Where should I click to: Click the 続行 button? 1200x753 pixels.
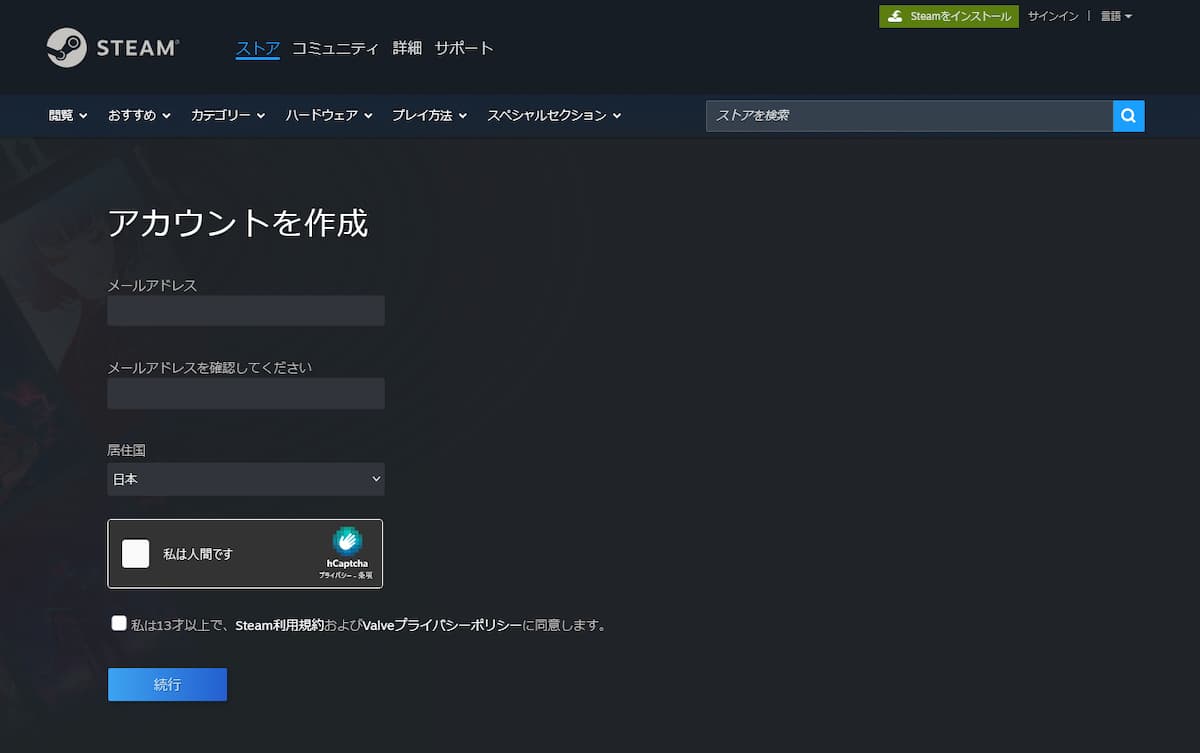[167, 684]
